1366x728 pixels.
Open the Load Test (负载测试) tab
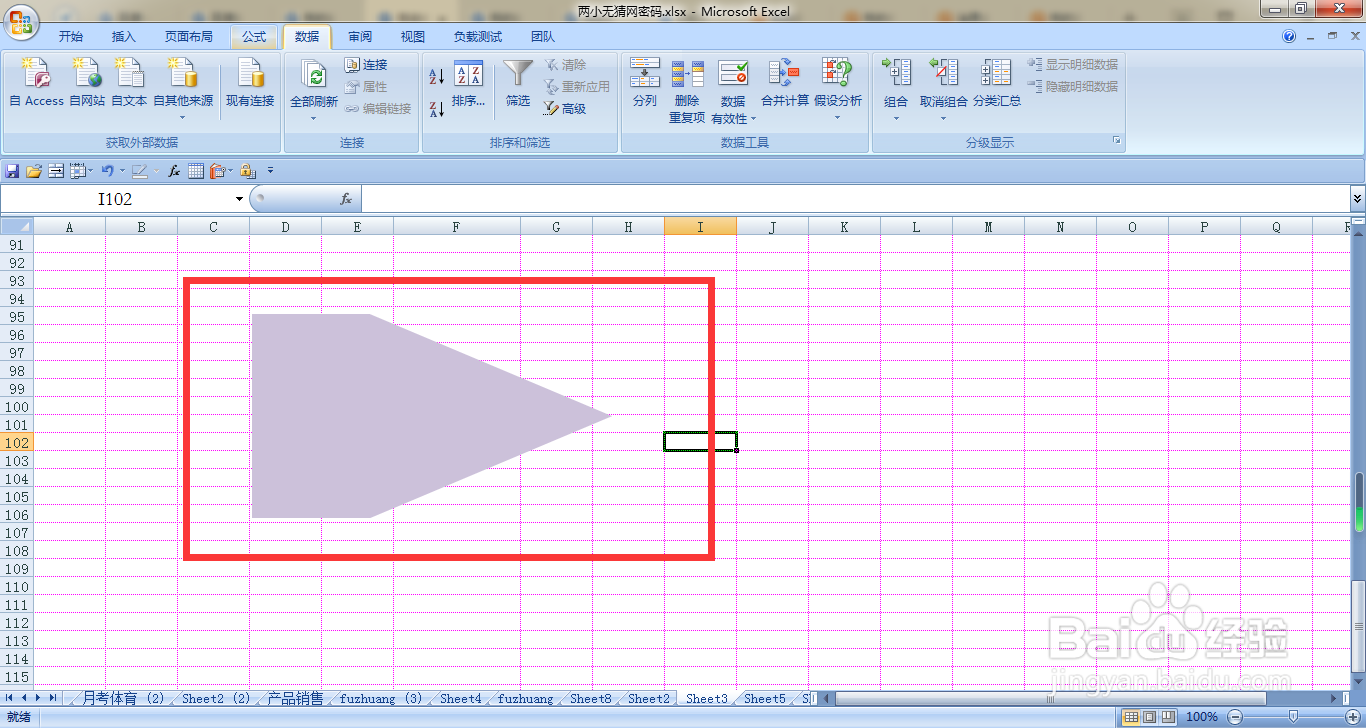[478, 37]
